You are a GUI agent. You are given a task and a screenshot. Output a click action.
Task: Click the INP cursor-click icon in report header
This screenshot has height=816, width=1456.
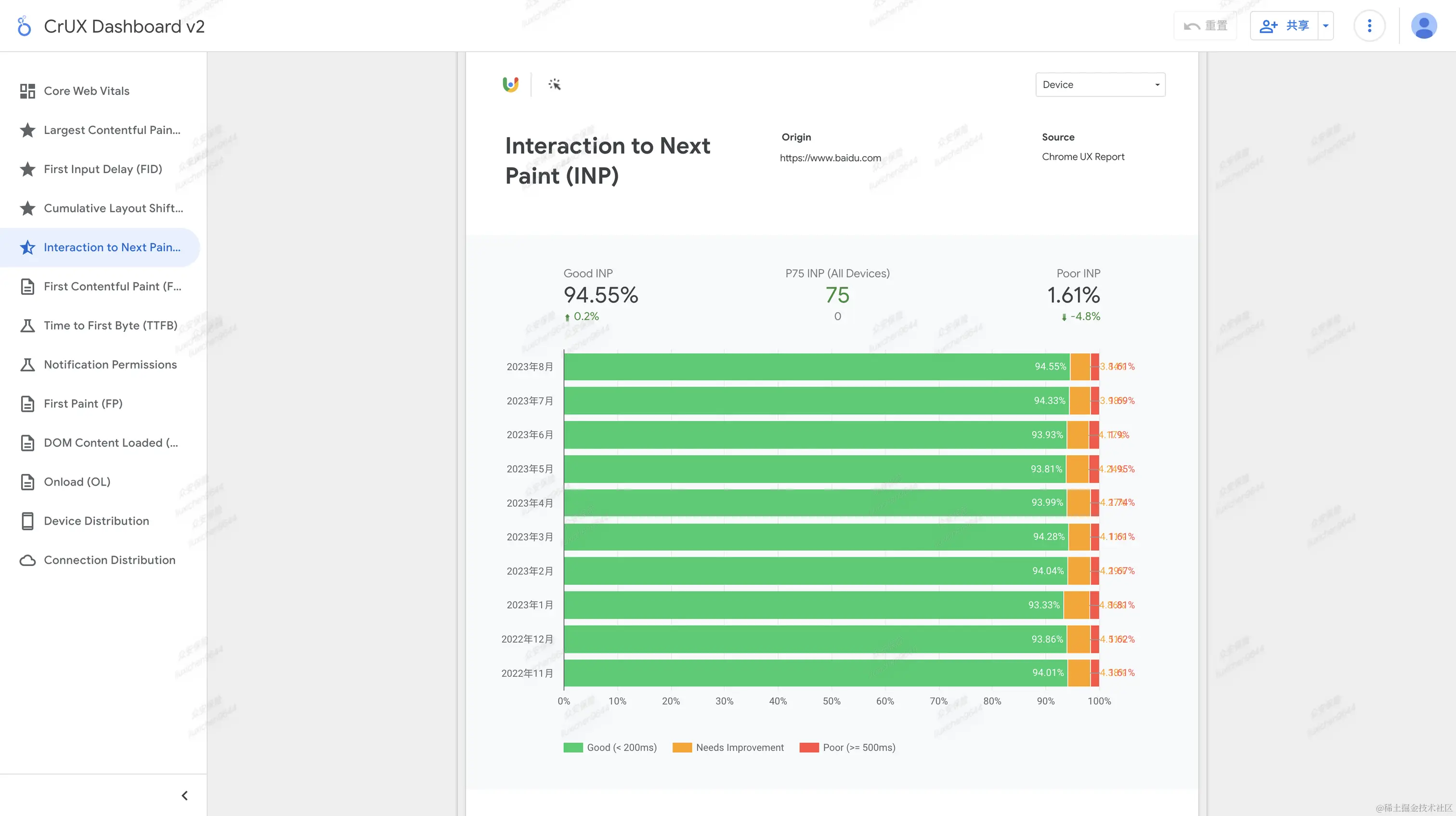(555, 84)
